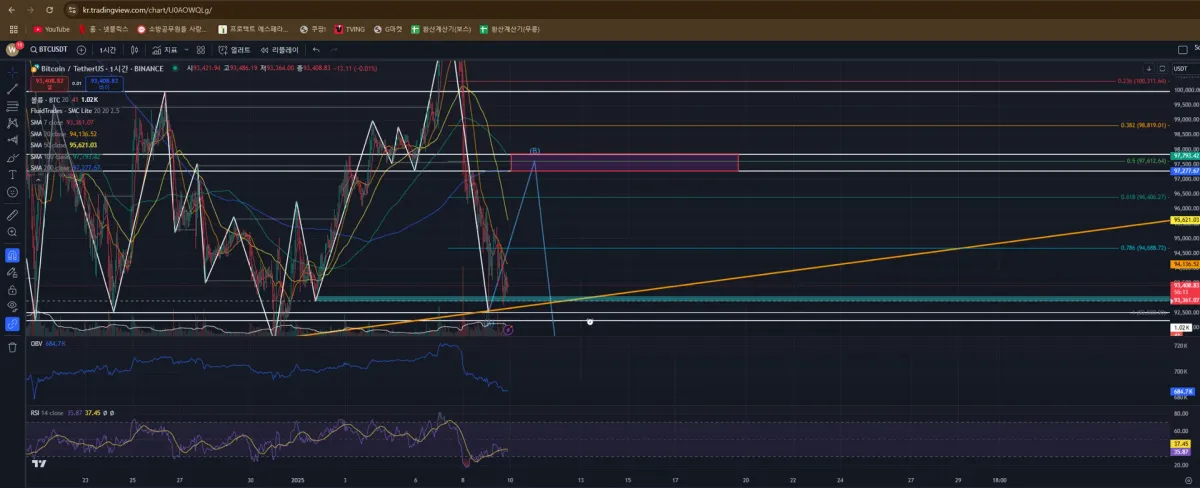The width and height of the screenshot is (1200, 488).
Task: Select the red rectangle zone drawing
Action: point(624,162)
